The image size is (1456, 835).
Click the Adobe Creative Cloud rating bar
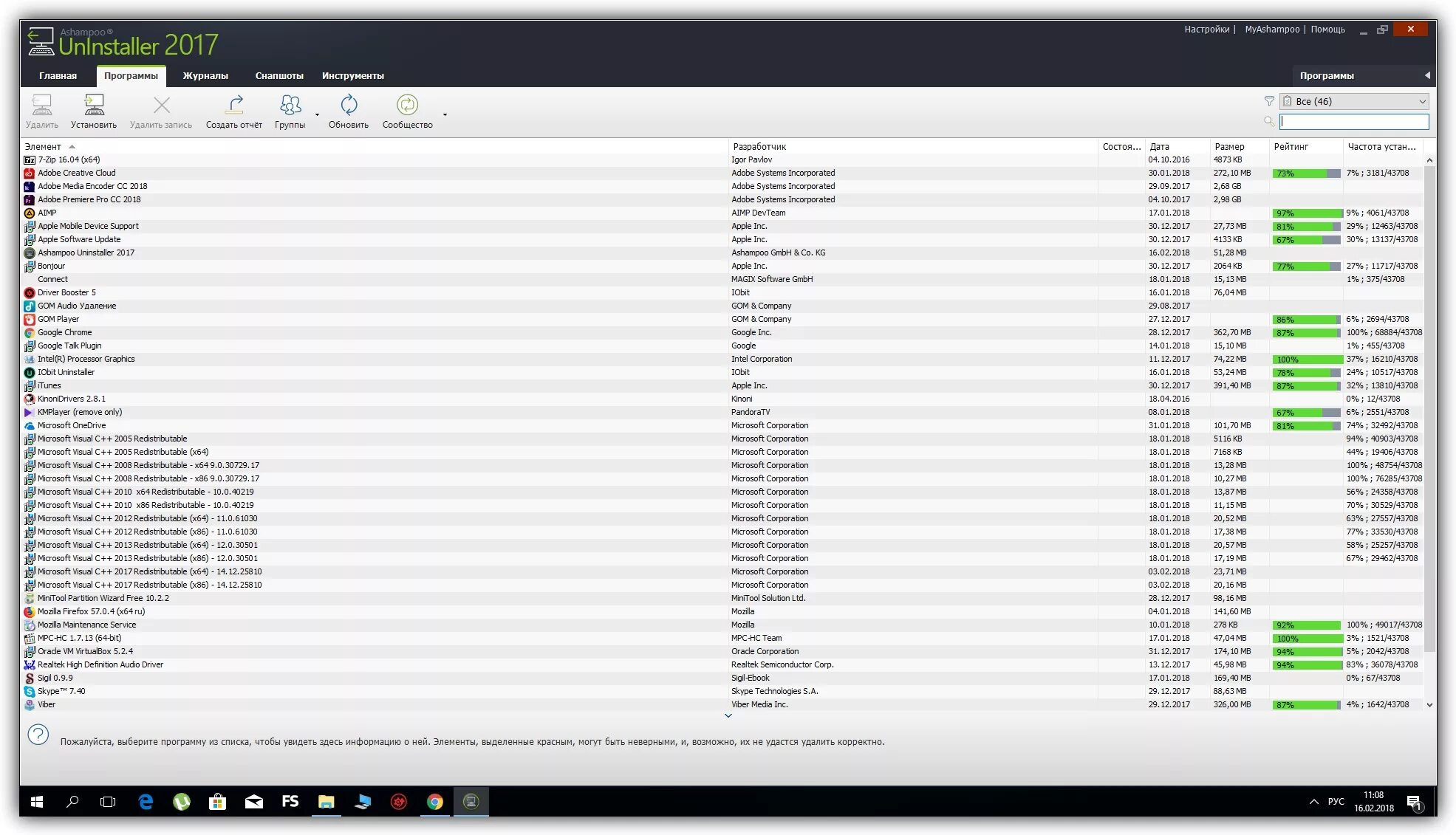[1305, 173]
